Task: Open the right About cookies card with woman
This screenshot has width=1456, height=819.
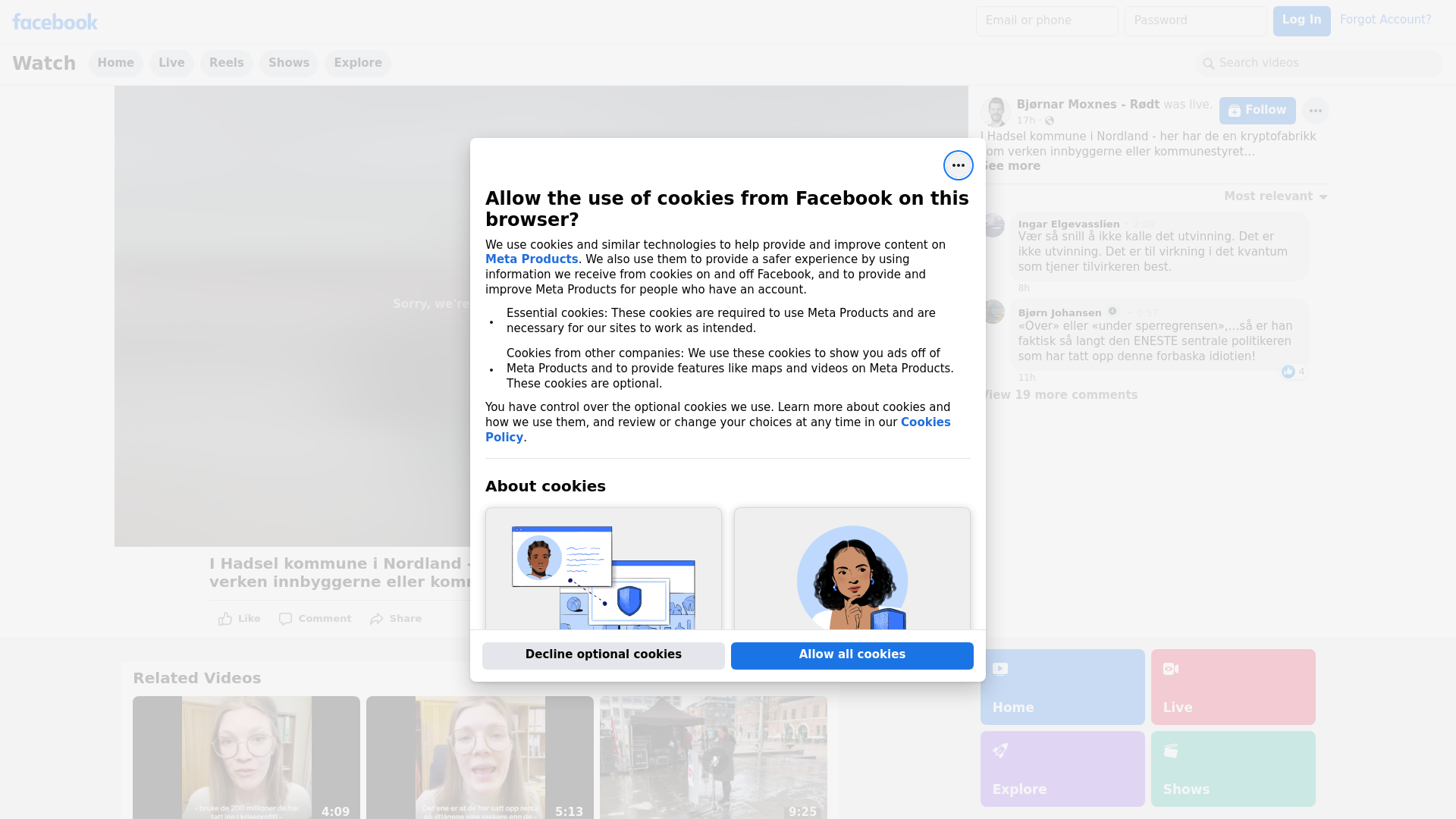Action: pos(852,569)
